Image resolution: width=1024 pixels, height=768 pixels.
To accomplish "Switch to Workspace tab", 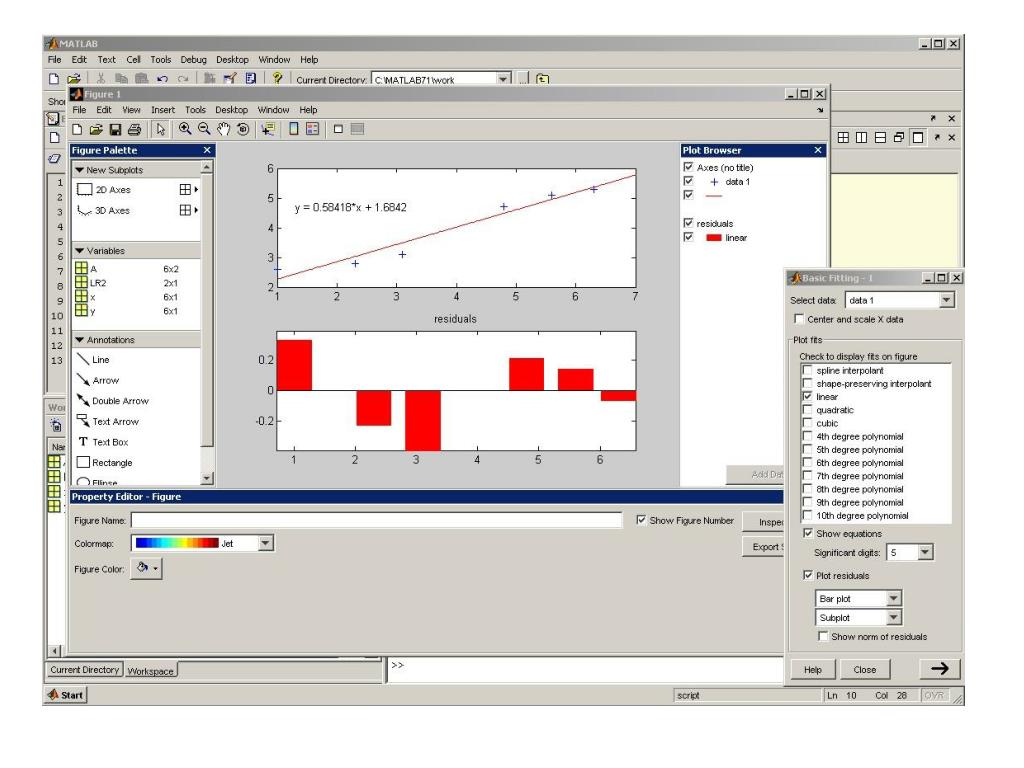I will click(150, 671).
